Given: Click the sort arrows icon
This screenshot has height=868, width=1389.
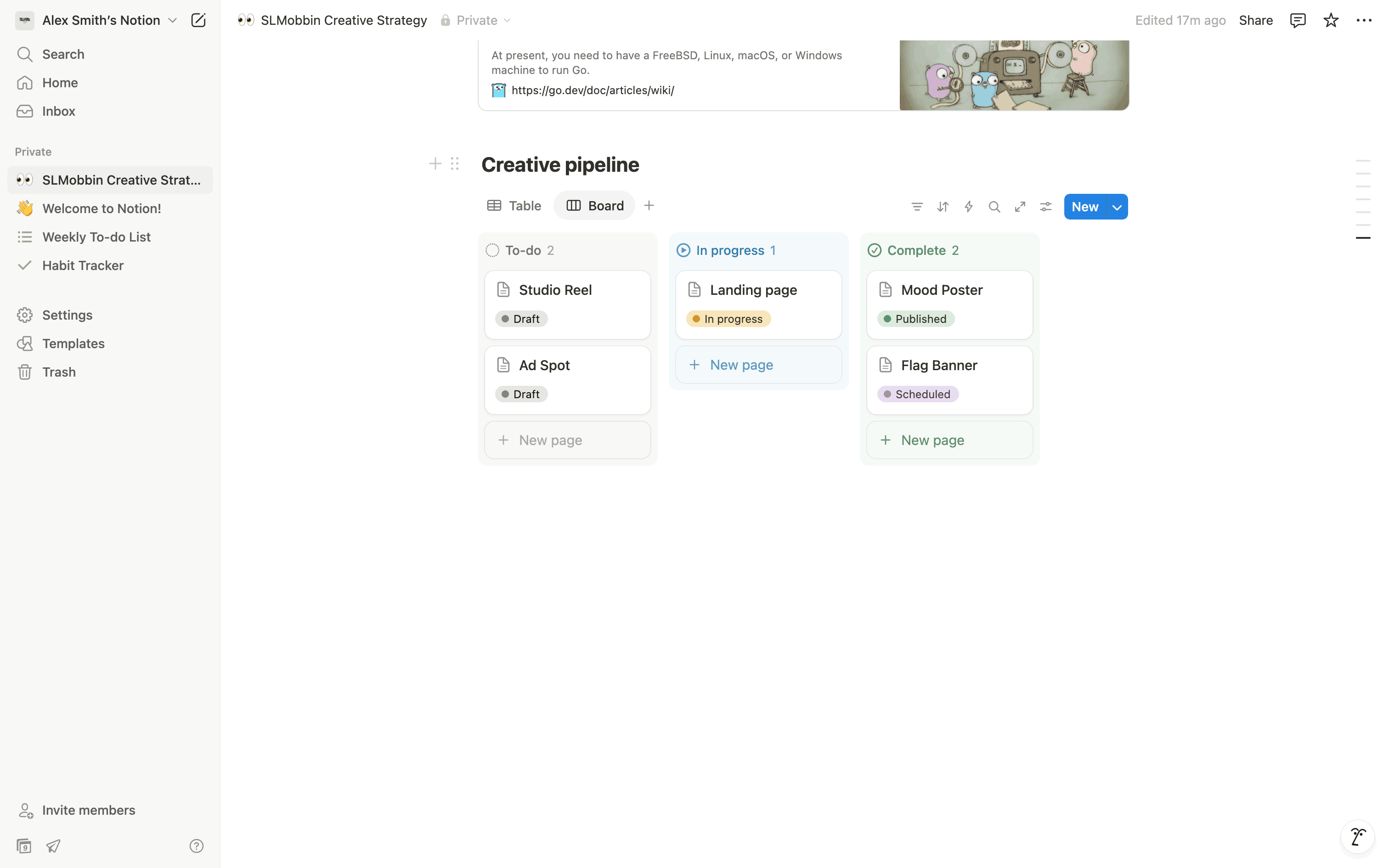Looking at the screenshot, I should click(943, 207).
